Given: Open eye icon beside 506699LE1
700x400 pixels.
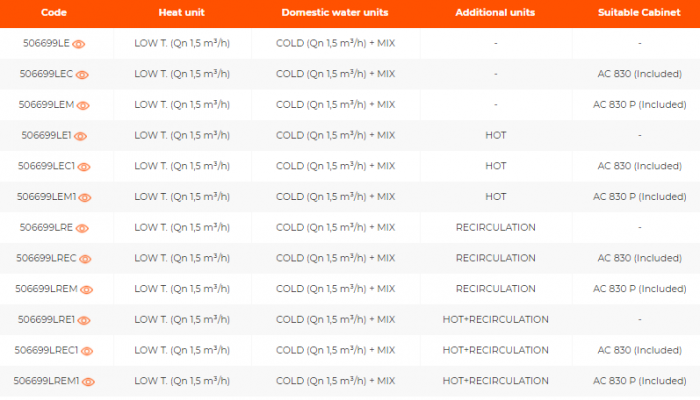Looking at the screenshot, I should pos(80,136).
